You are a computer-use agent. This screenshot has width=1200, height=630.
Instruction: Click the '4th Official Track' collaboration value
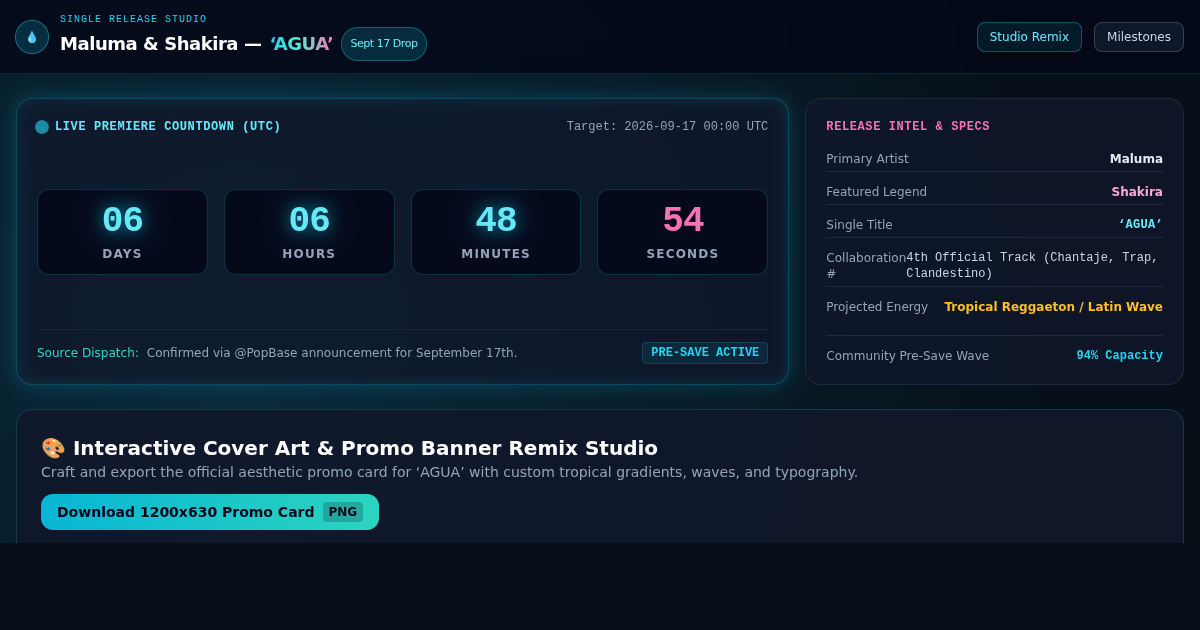point(1032,266)
